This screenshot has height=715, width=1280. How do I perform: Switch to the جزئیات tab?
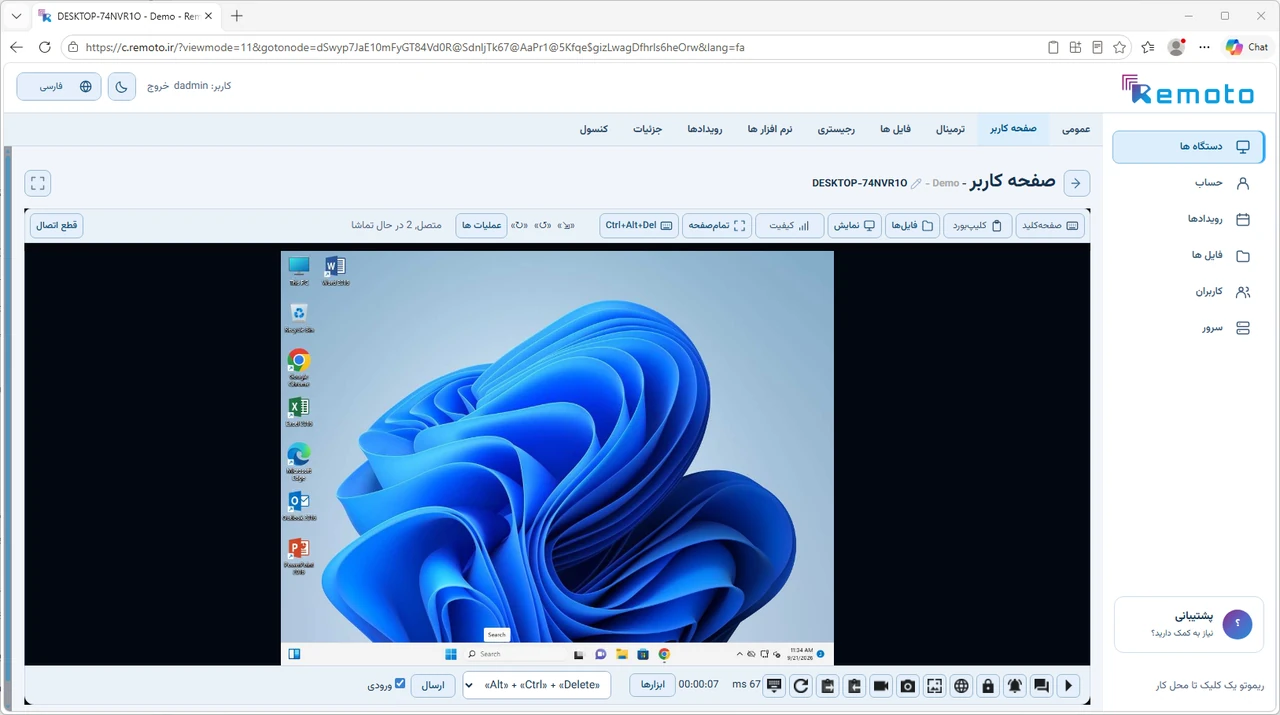[648, 129]
